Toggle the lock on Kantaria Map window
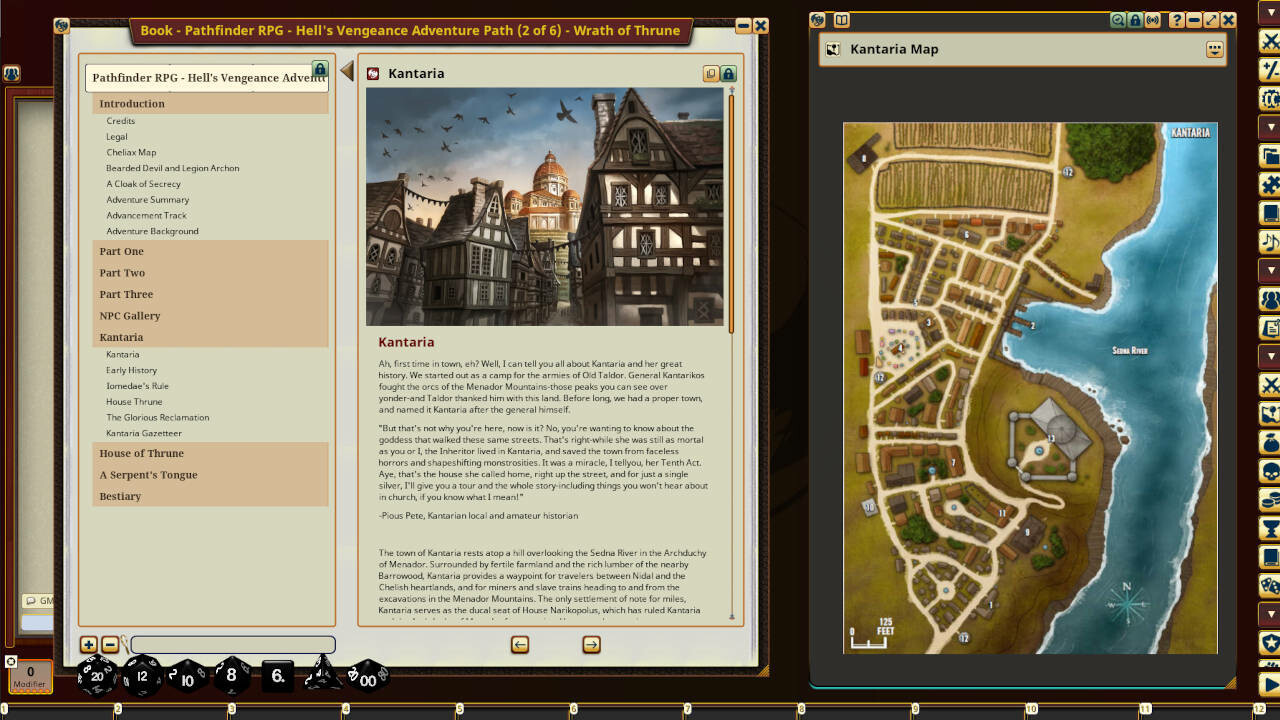Screen dimensions: 1280x720 1135,20
